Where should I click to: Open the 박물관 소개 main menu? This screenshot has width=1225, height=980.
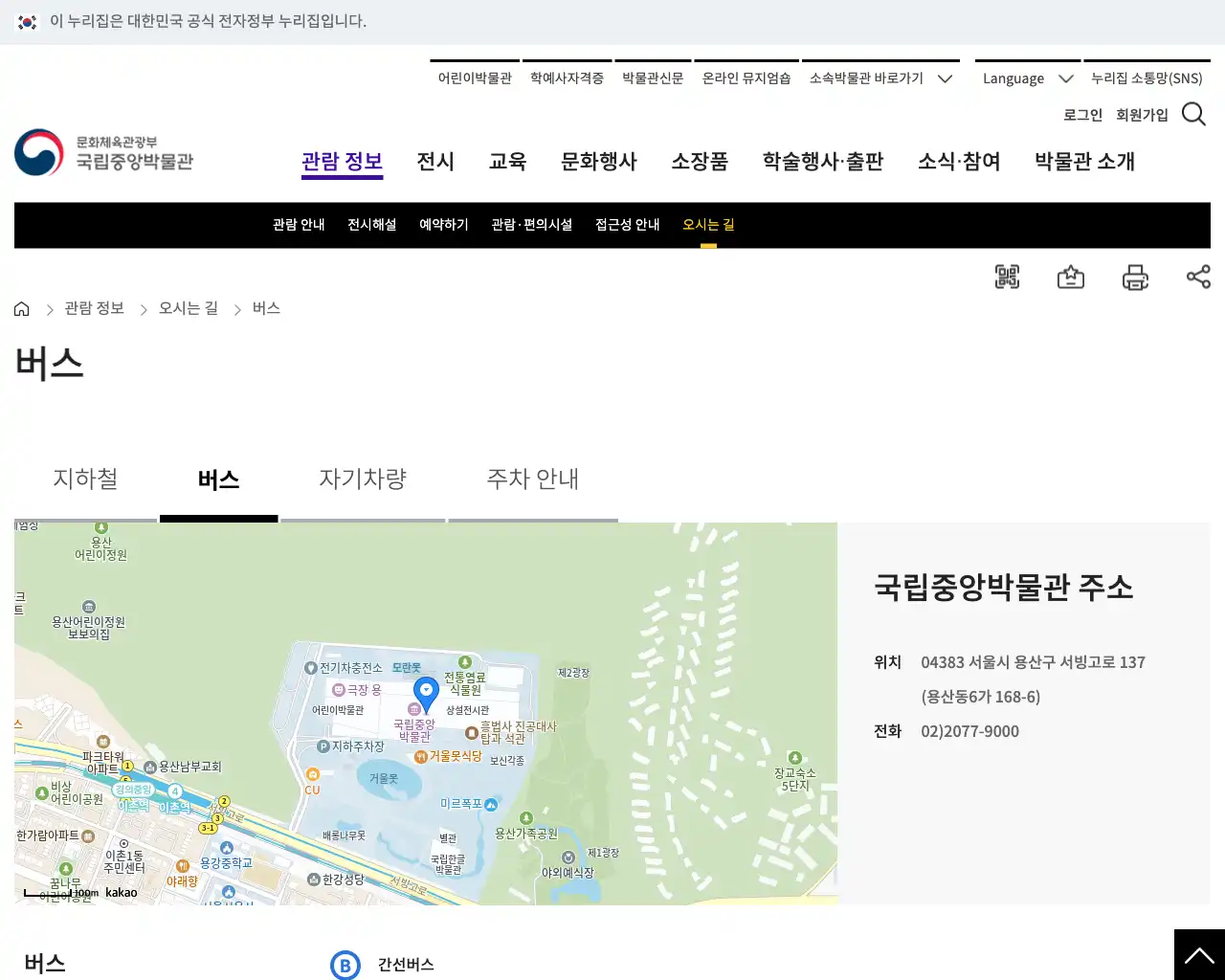[1084, 161]
